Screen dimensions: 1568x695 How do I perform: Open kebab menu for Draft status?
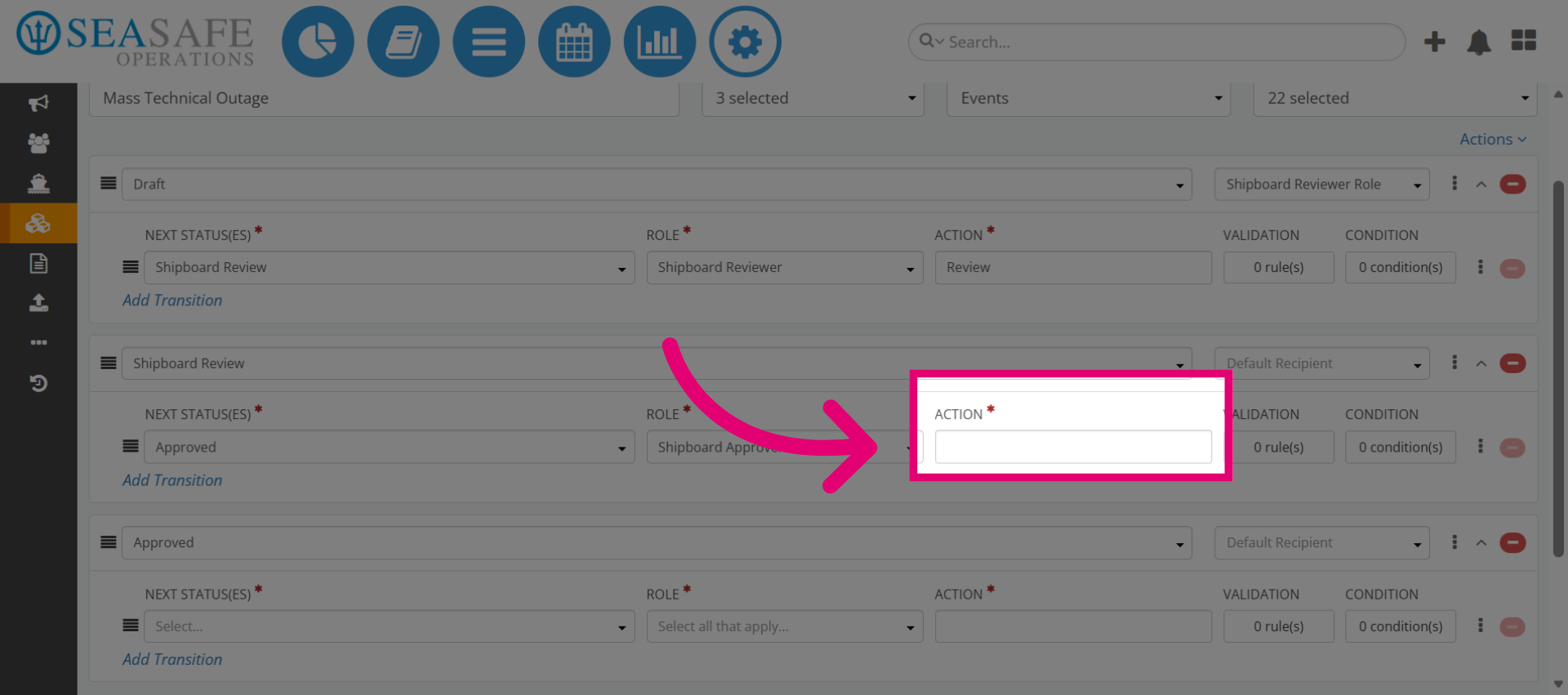pos(1454,183)
